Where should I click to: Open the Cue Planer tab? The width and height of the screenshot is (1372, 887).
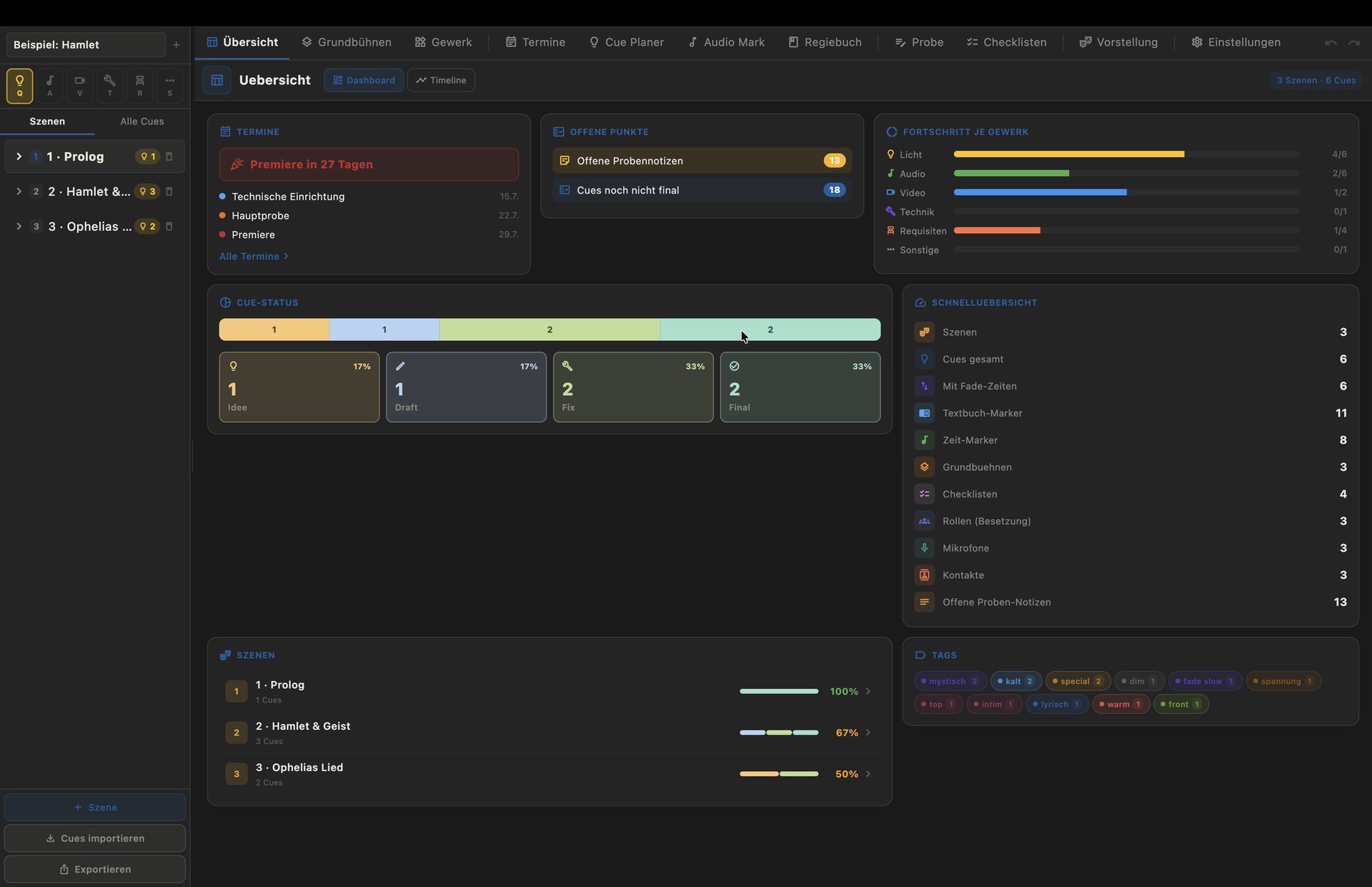(626, 43)
